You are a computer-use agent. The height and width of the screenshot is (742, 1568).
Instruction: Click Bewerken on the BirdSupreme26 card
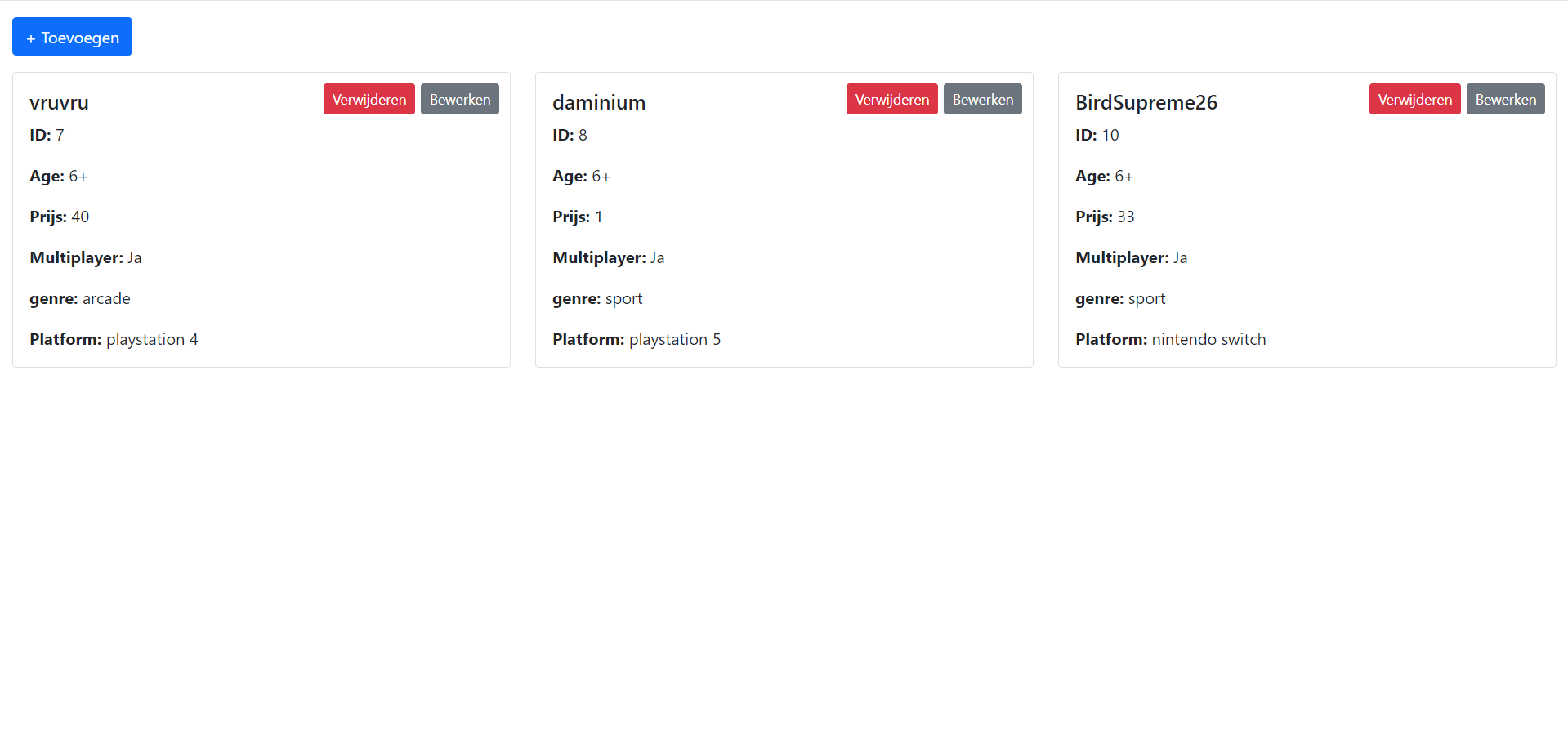[x=1505, y=98]
